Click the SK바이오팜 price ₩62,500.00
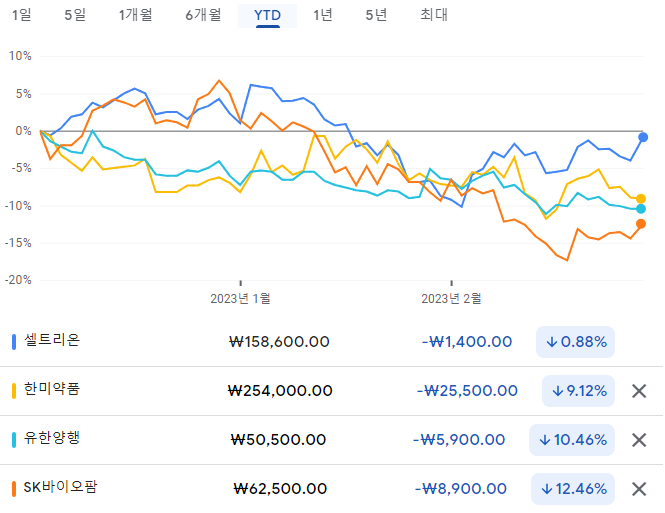This screenshot has height=513, width=665. 280,489
